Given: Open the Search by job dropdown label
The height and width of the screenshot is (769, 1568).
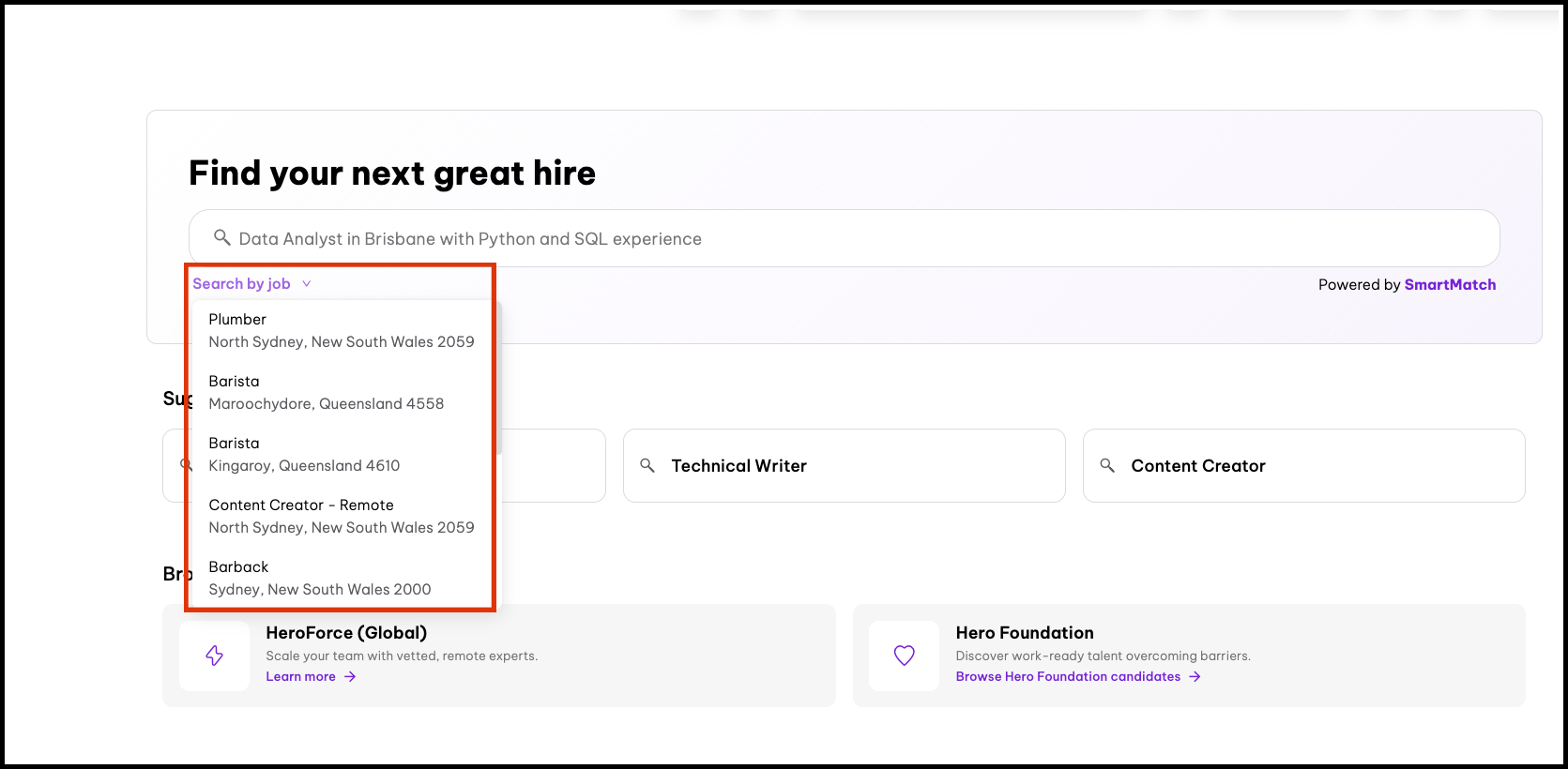Looking at the screenshot, I should pyautogui.click(x=241, y=284).
